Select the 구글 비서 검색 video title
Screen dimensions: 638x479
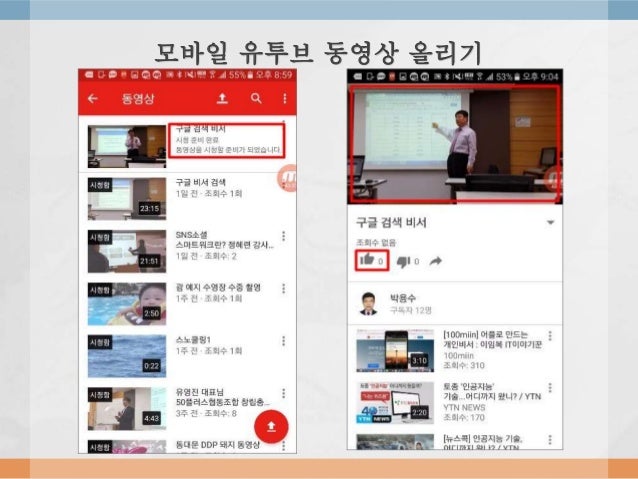point(201,182)
